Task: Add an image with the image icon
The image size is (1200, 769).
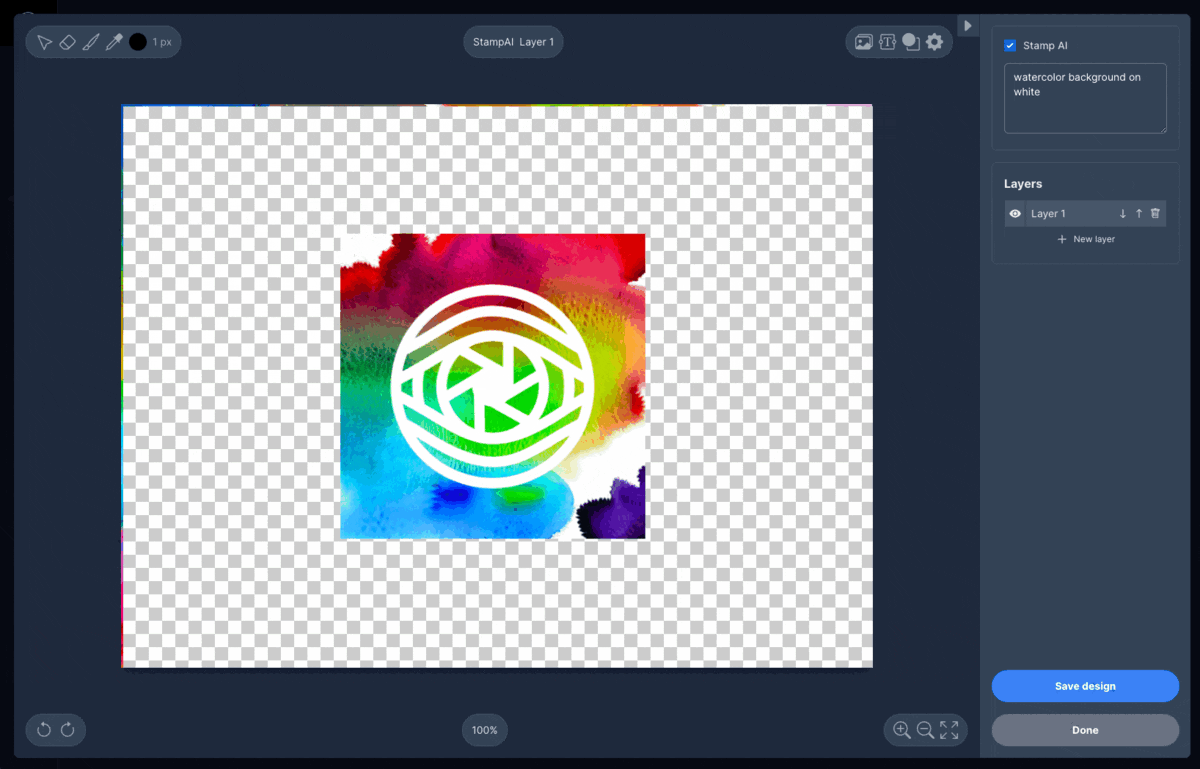Action: (863, 42)
